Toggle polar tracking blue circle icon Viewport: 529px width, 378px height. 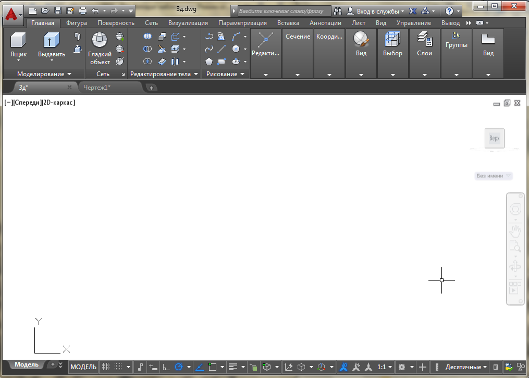178,367
